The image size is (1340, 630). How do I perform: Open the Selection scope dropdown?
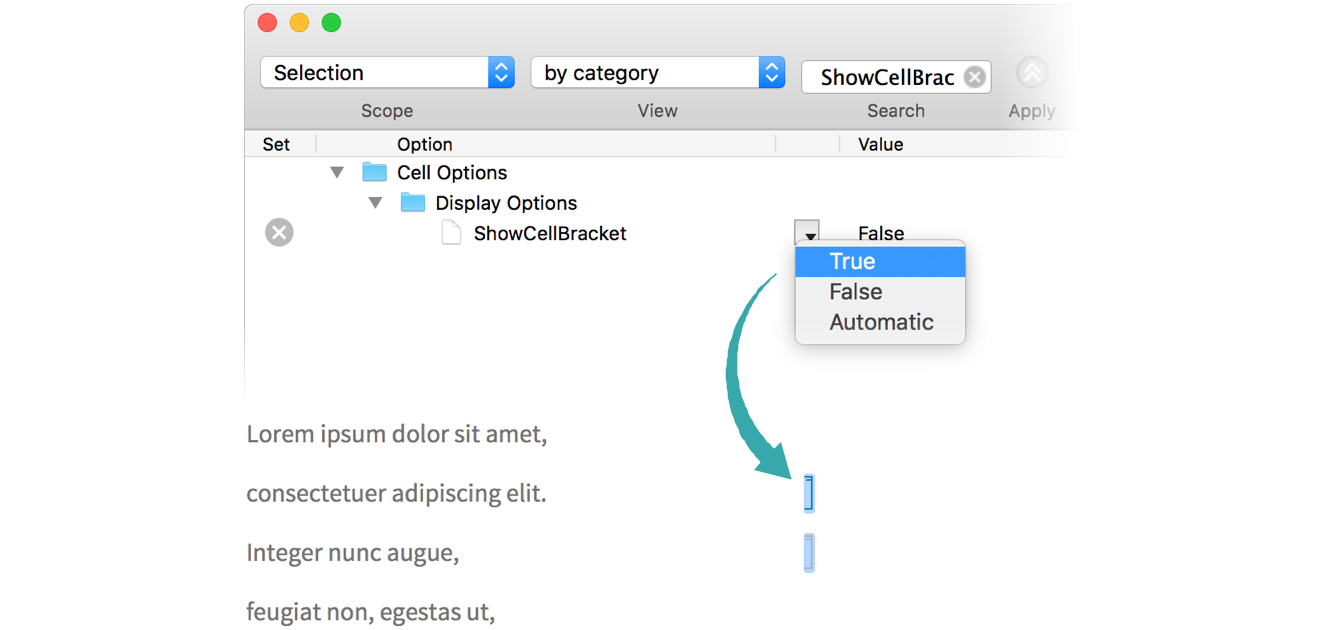pos(387,73)
